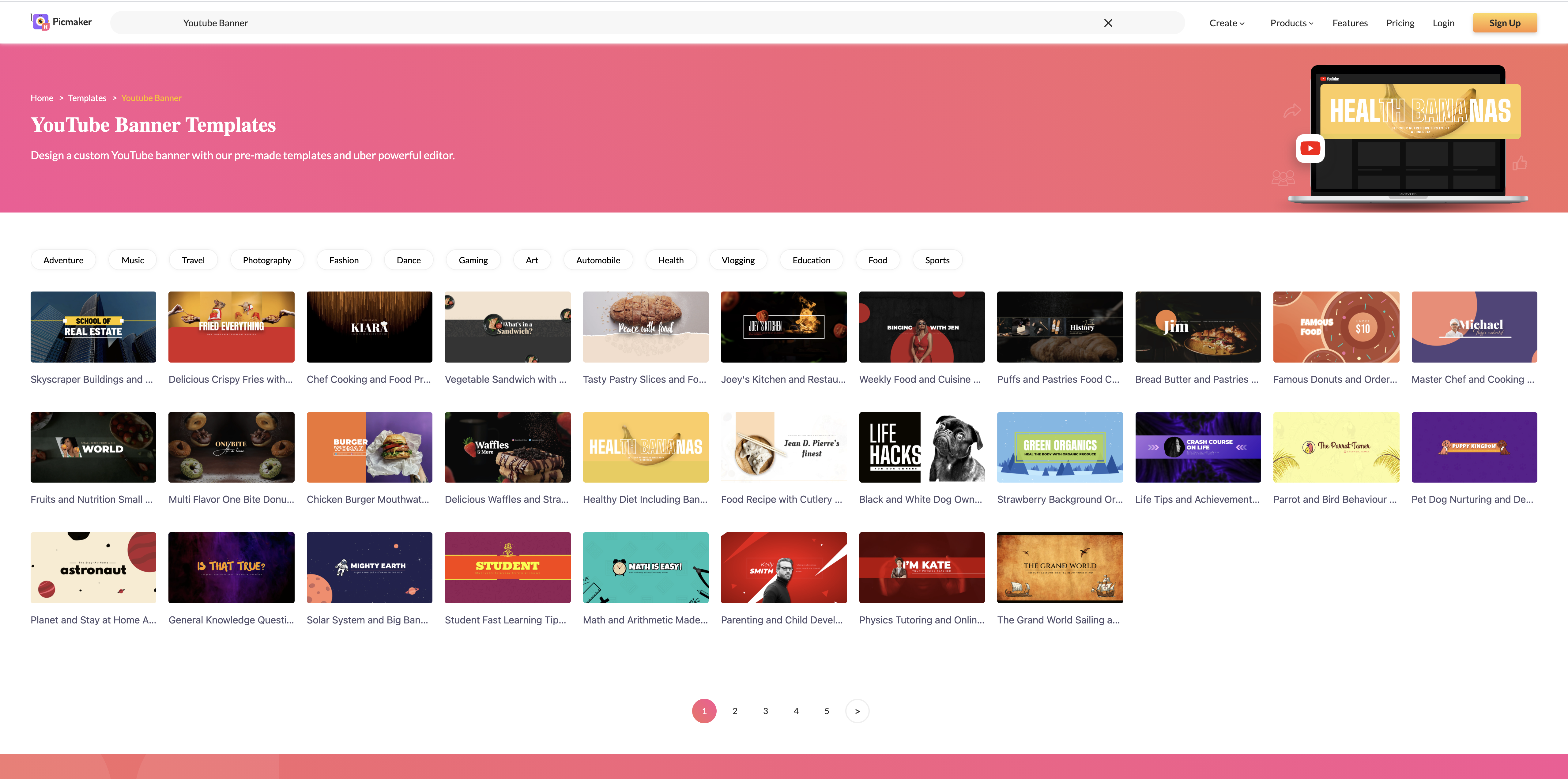This screenshot has width=1568, height=779.
Task: Open the Health Bananas template thumbnail
Action: [645, 447]
